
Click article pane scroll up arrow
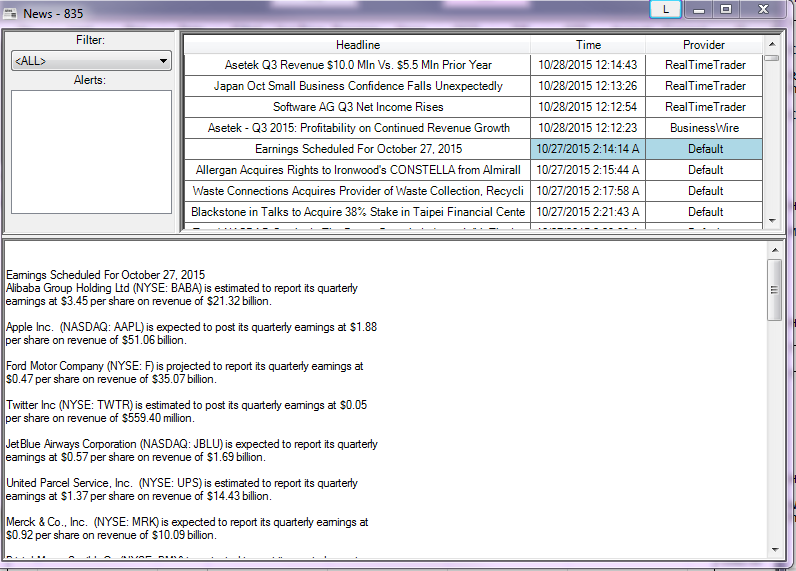[x=775, y=250]
